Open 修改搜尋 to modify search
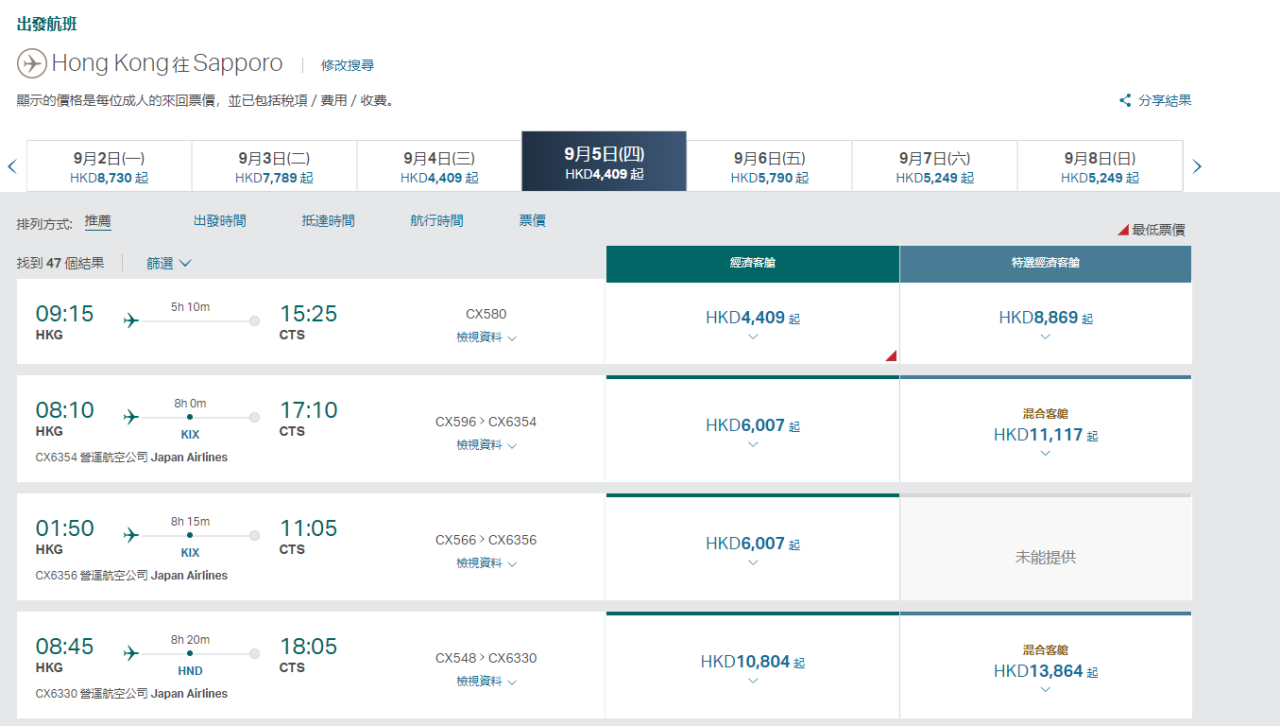Viewport: 1280px width, 726px height. (347, 65)
